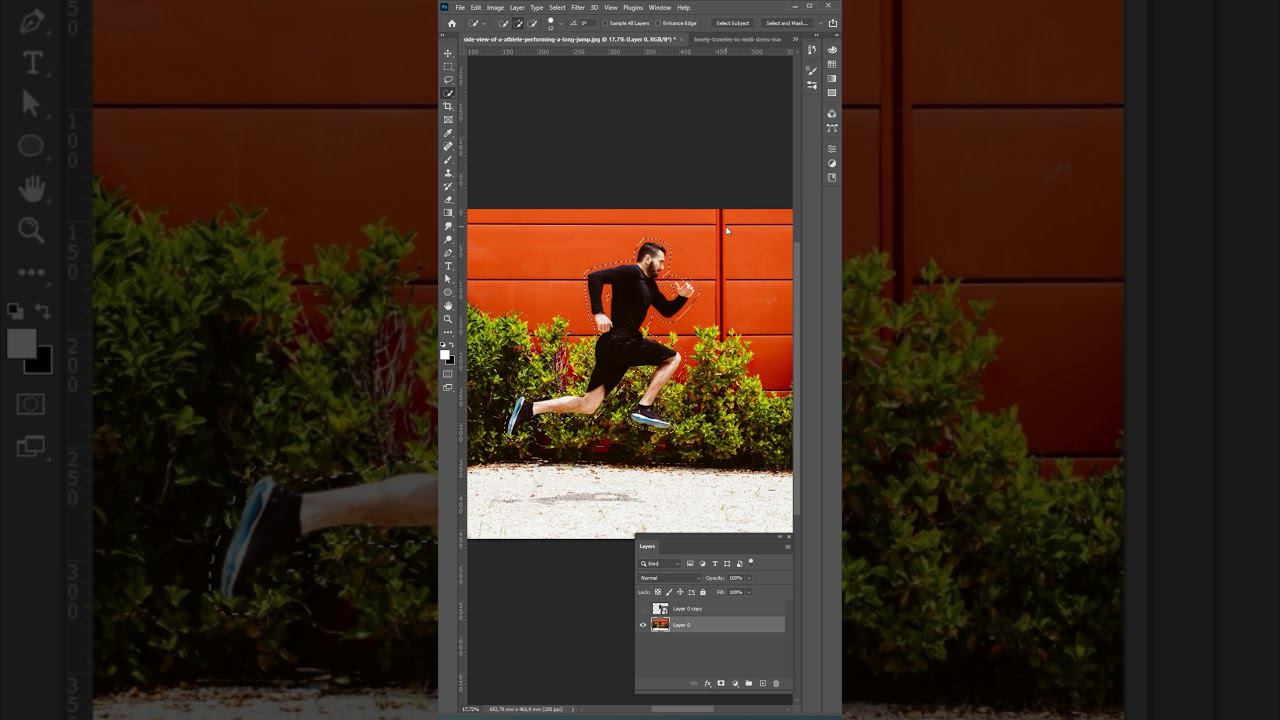Toggle Lock image pixels
Screen dimensions: 1280x720
pyautogui.click(x=669, y=592)
